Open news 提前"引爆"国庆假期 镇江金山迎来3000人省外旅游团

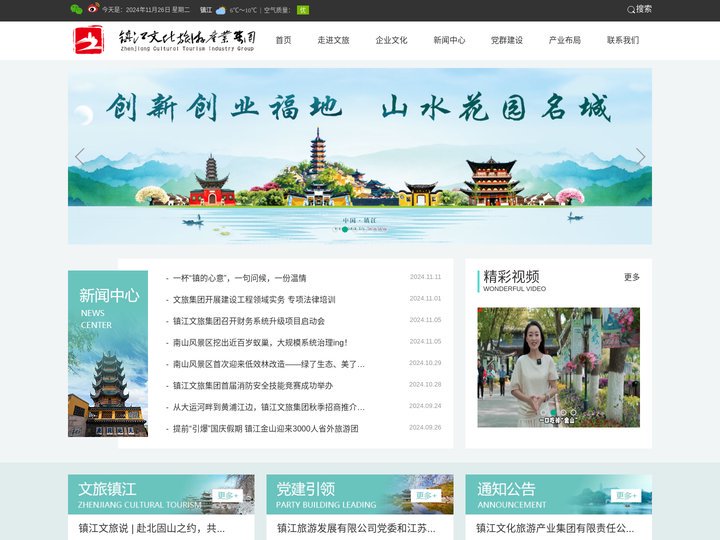[265, 428]
